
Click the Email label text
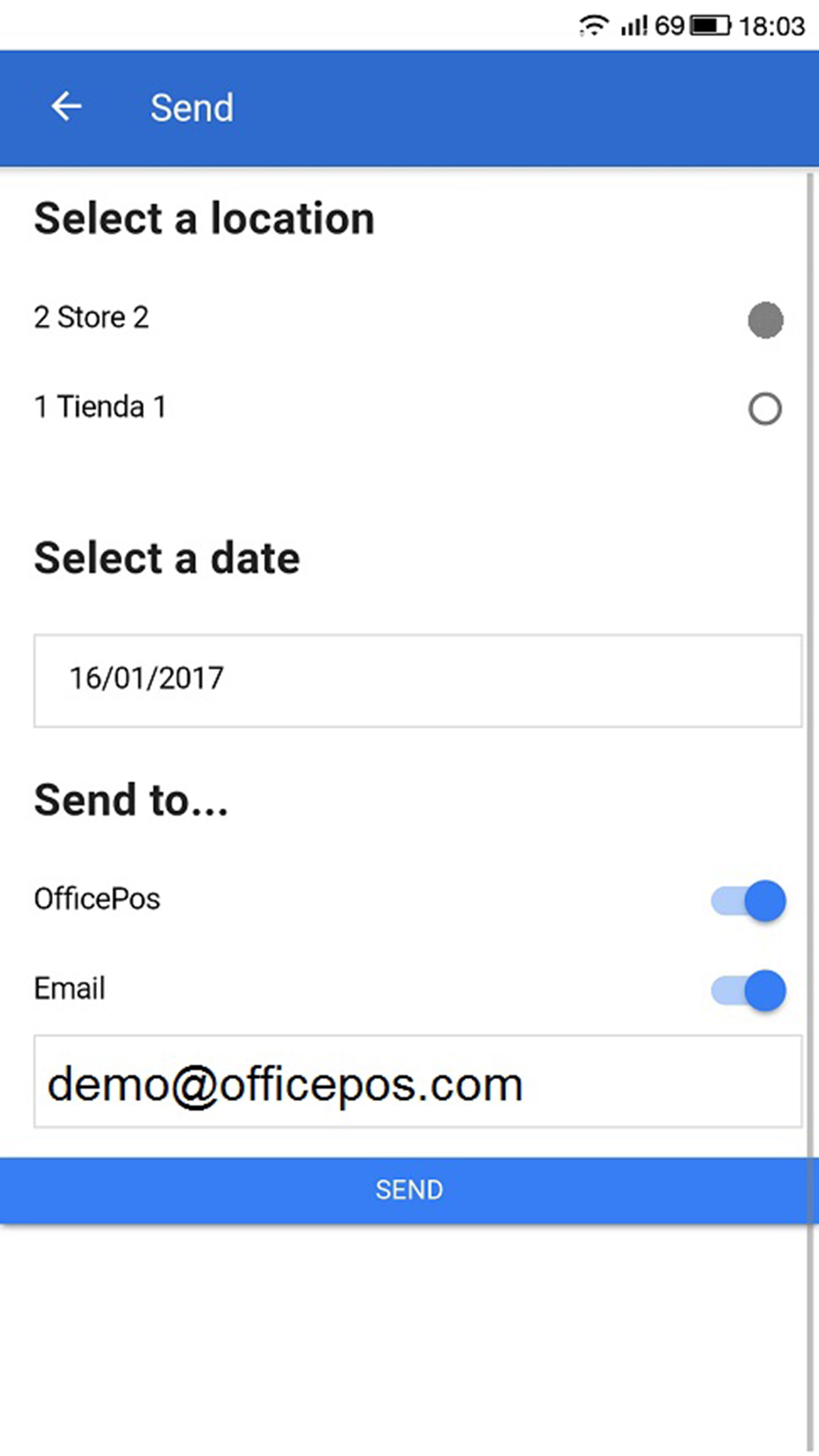(x=69, y=988)
